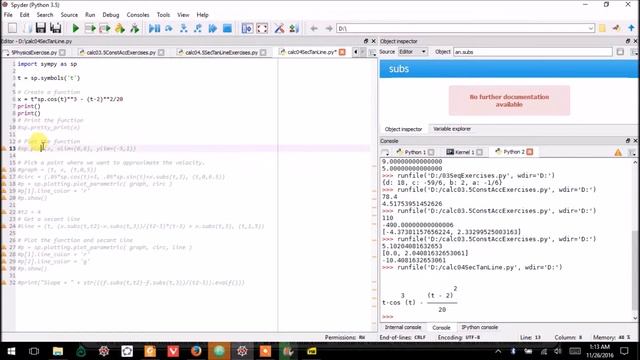Open console options dropdown icon
Screen dimensions: 640x360
(633, 152)
